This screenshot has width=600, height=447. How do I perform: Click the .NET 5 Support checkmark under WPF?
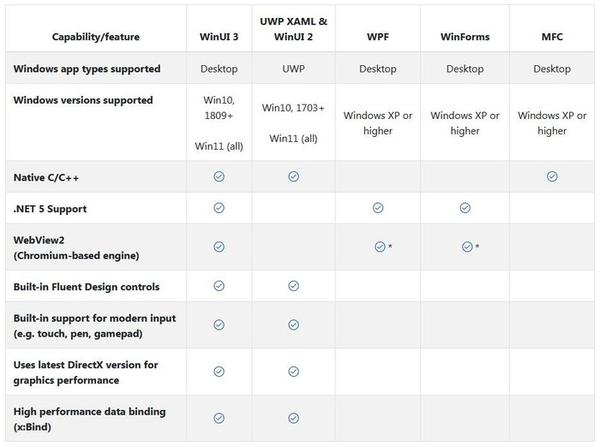click(378, 208)
